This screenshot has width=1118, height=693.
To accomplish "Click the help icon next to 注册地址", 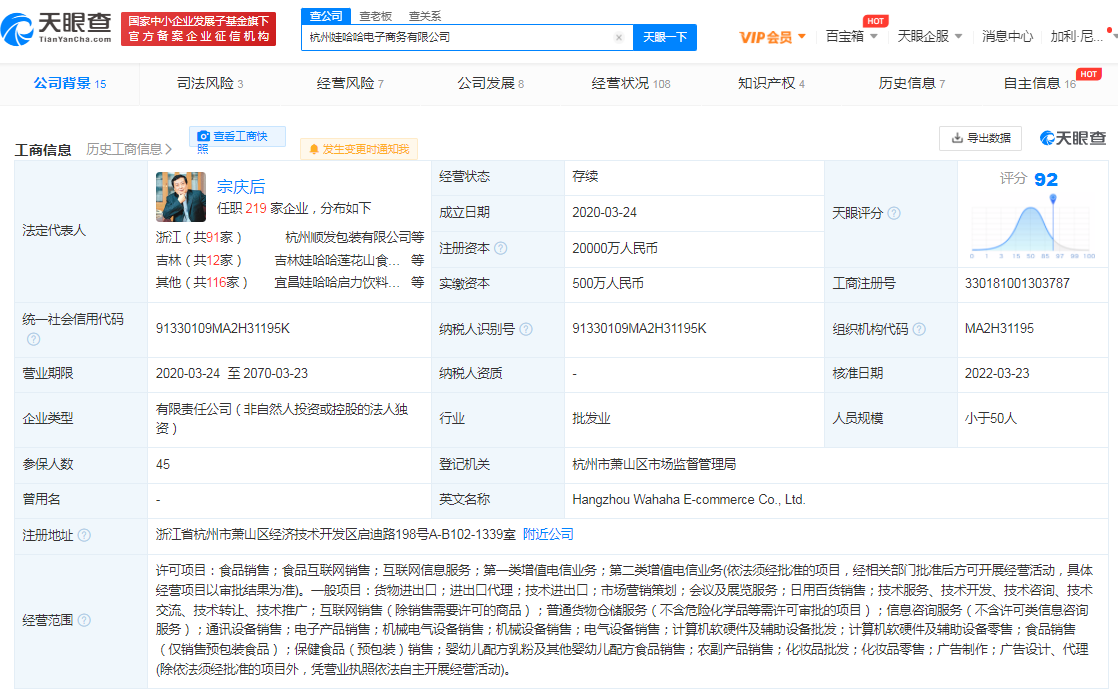I will pos(84,535).
